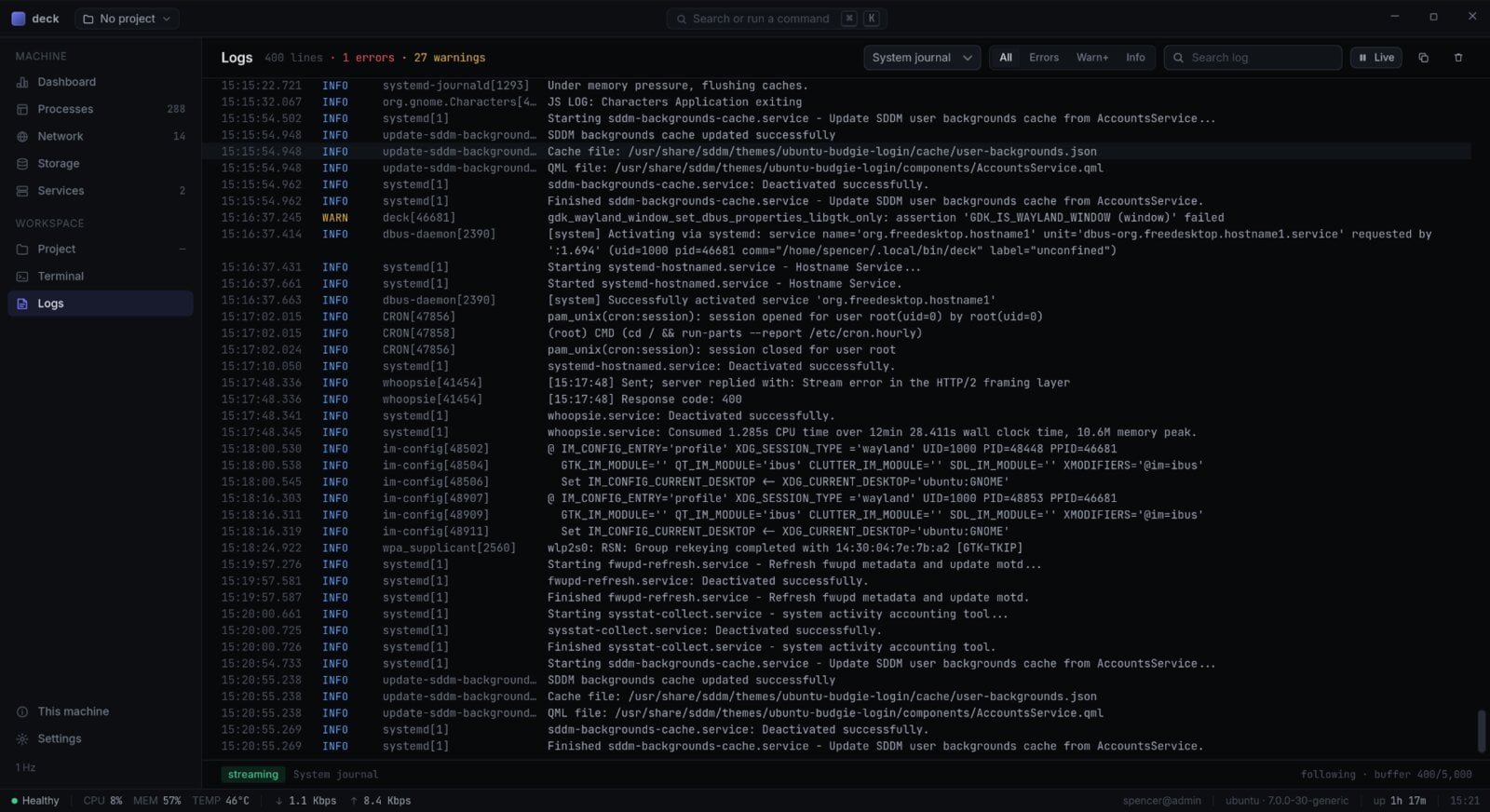
Task: Click the green streaming status badge
Action: (253, 775)
